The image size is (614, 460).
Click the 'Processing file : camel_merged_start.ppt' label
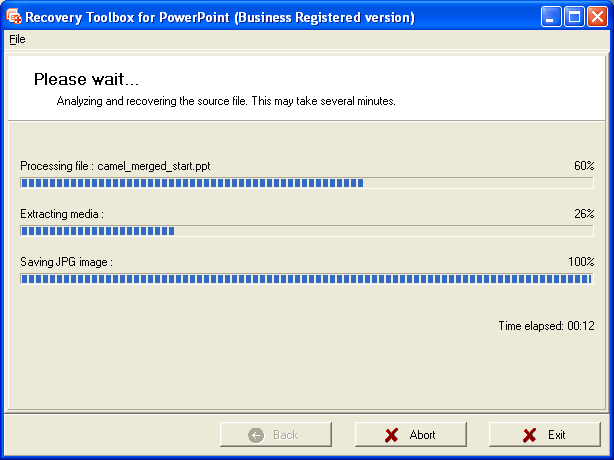(x=115, y=166)
